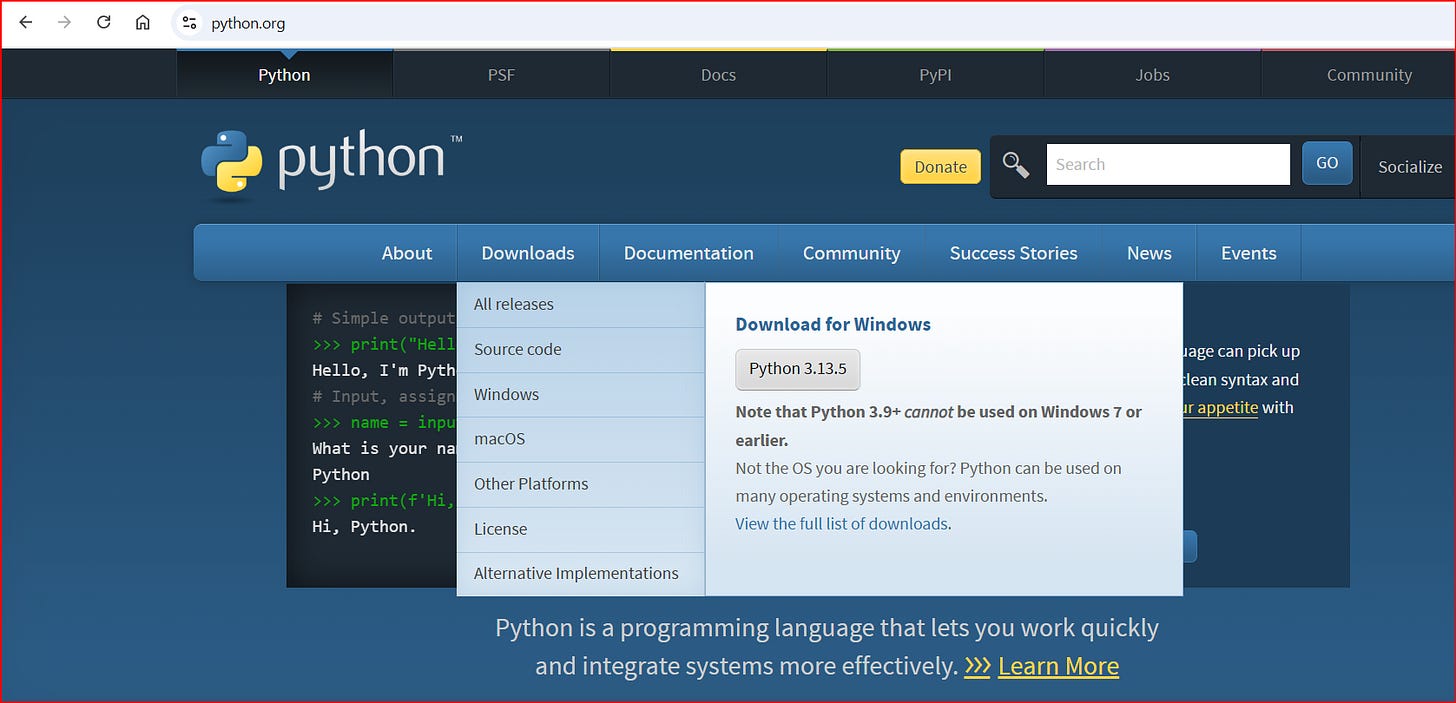Select the Python top tab

coord(284,75)
